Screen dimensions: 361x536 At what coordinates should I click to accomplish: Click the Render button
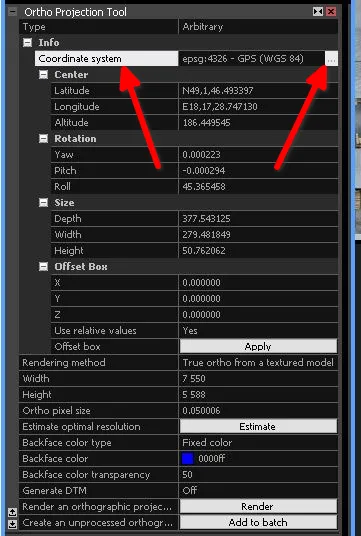pos(258,506)
